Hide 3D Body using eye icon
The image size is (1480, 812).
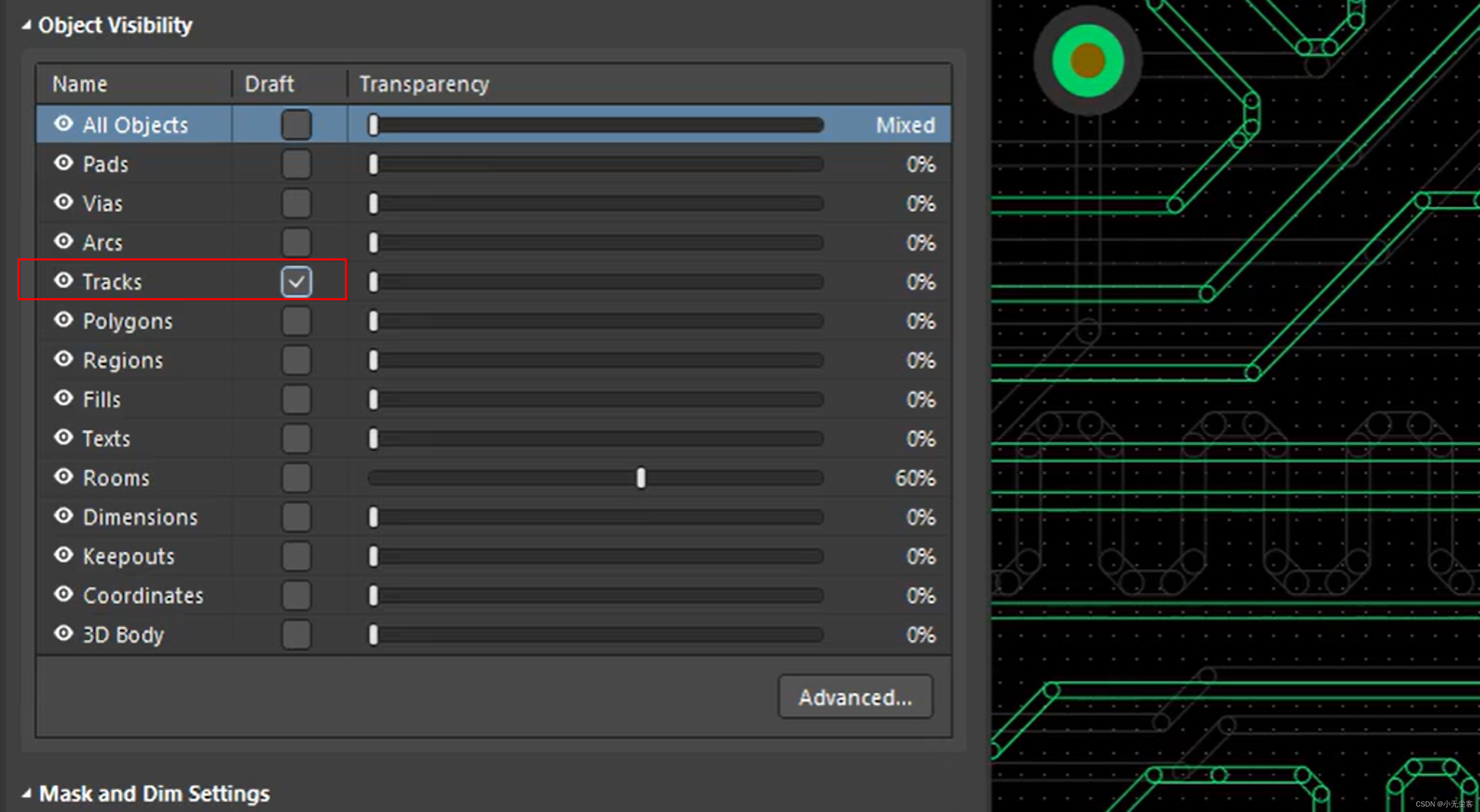click(64, 634)
